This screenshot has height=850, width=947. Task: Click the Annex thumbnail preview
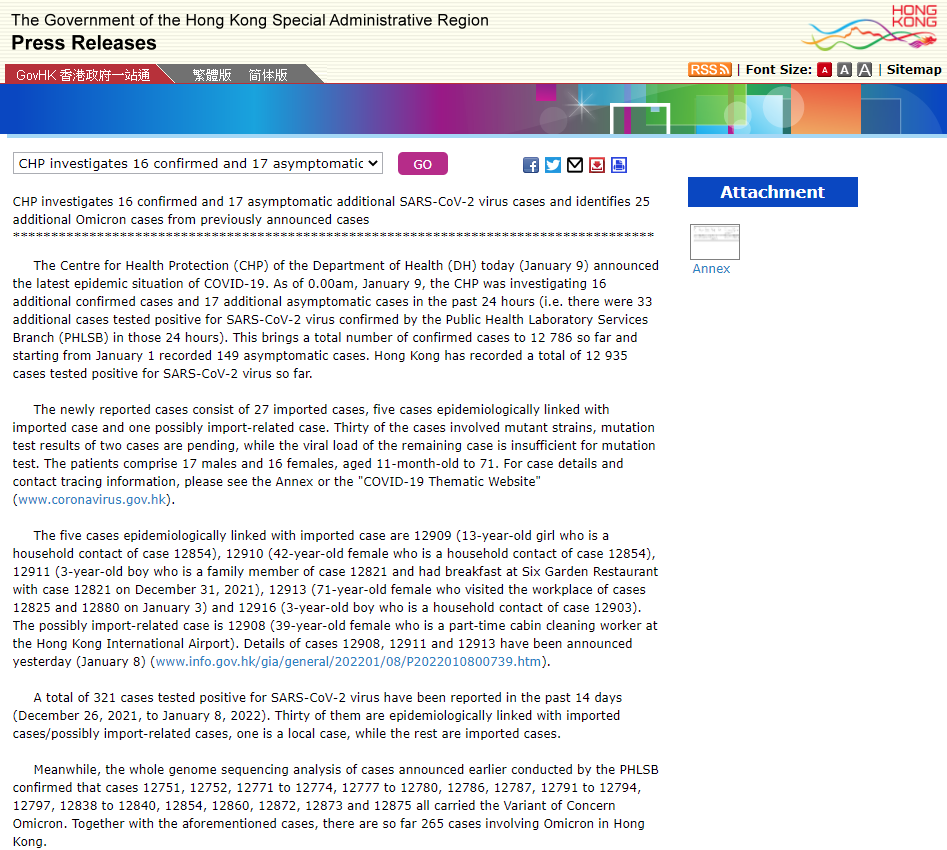(x=715, y=242)
